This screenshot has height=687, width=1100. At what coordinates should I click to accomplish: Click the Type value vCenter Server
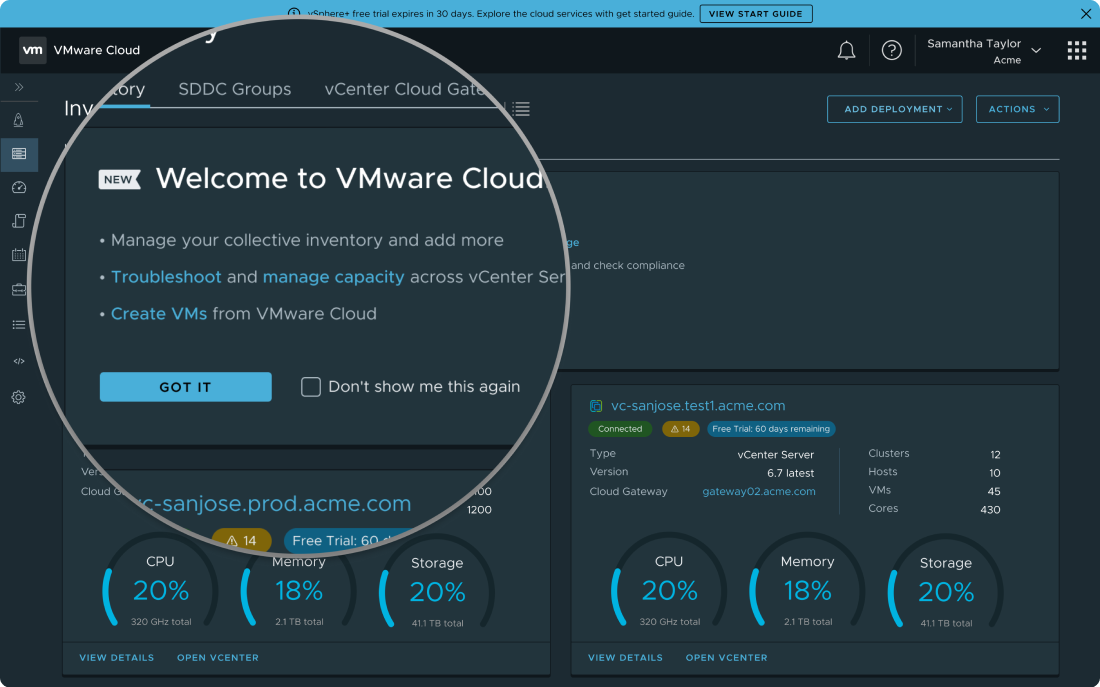coord(776,455)
